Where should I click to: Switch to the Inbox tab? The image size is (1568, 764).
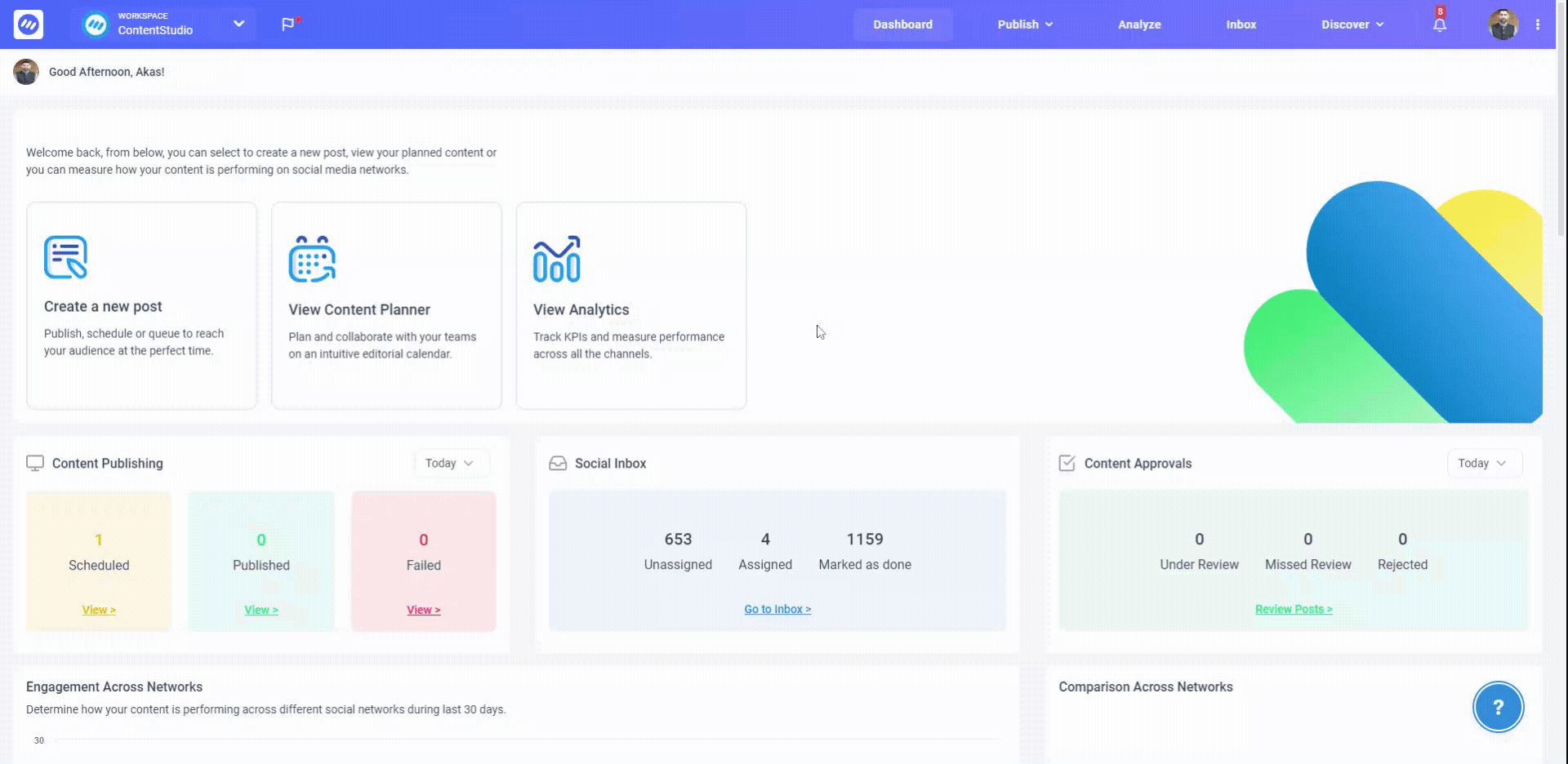[1241, 24]
